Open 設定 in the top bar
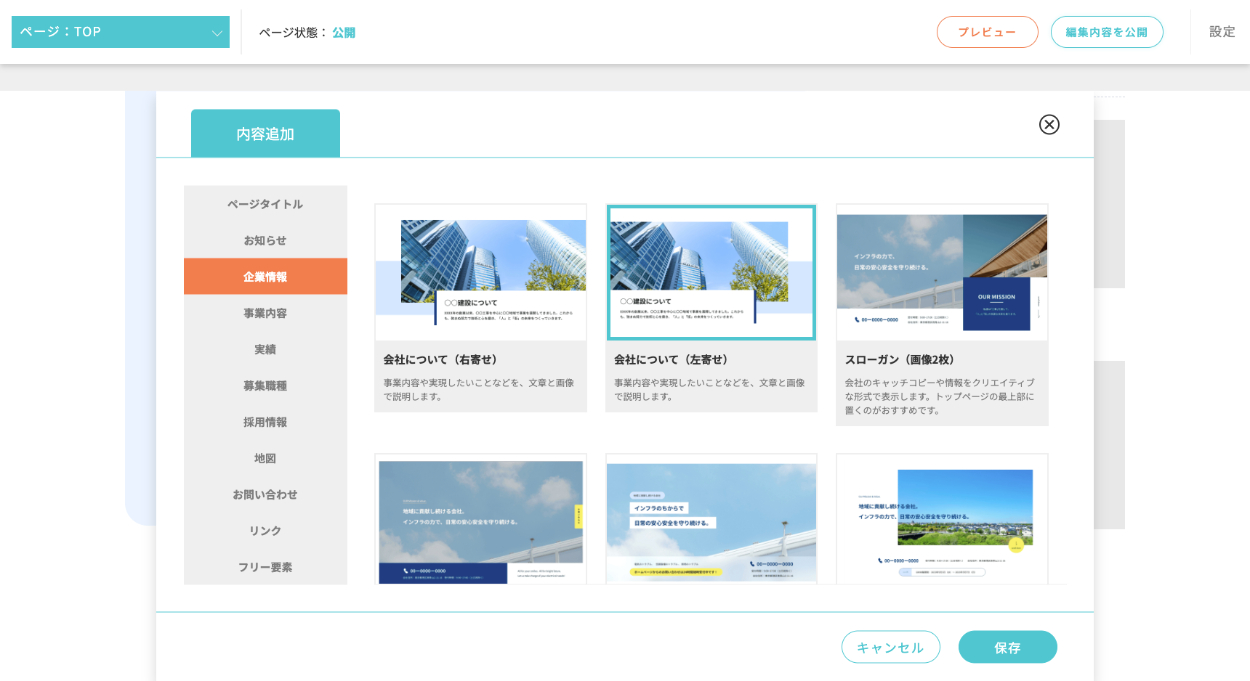The image size is (1250, 681). [x=1222, y=32]
